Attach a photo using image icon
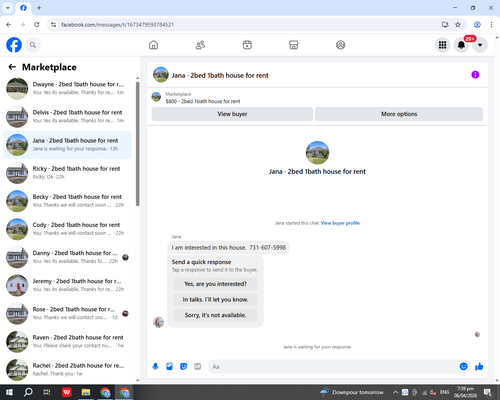This screenshot has width=500, height=400. [x=169, y=367]
